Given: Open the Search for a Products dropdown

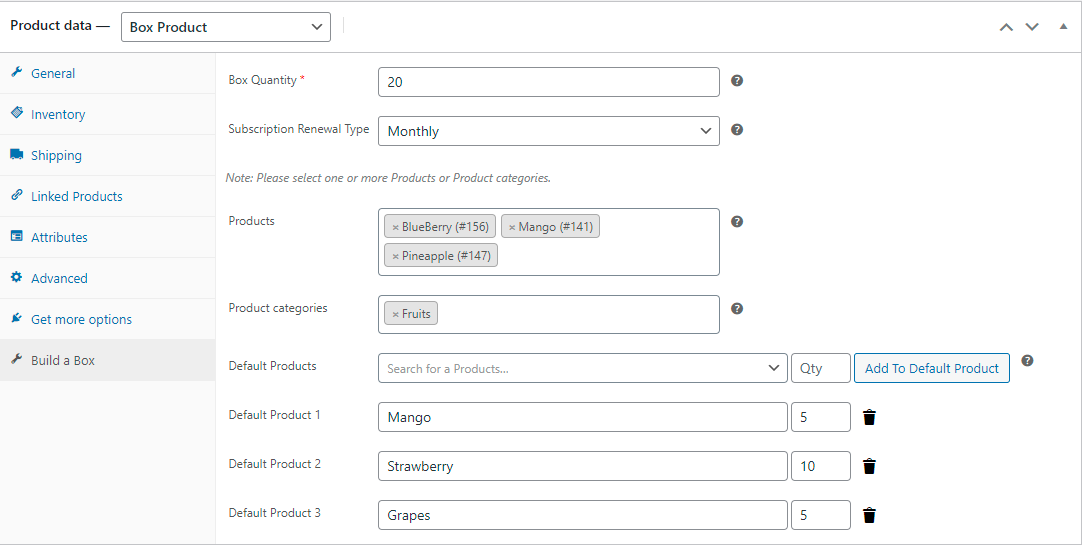Looking at the screenshot, I should (x=582, y=368).
